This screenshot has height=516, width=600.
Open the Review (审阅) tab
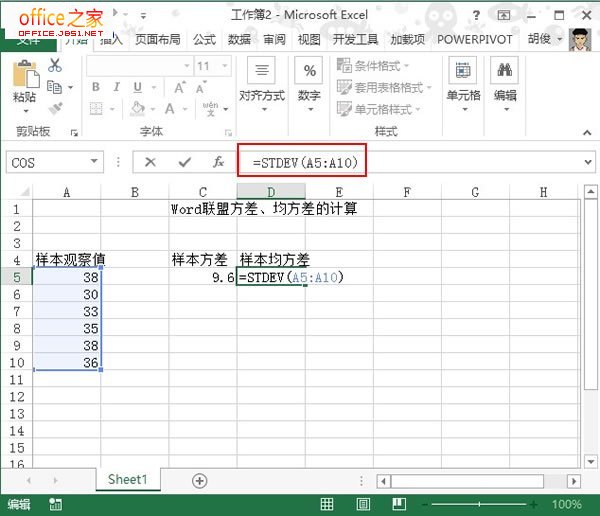[x=274, y=39]
